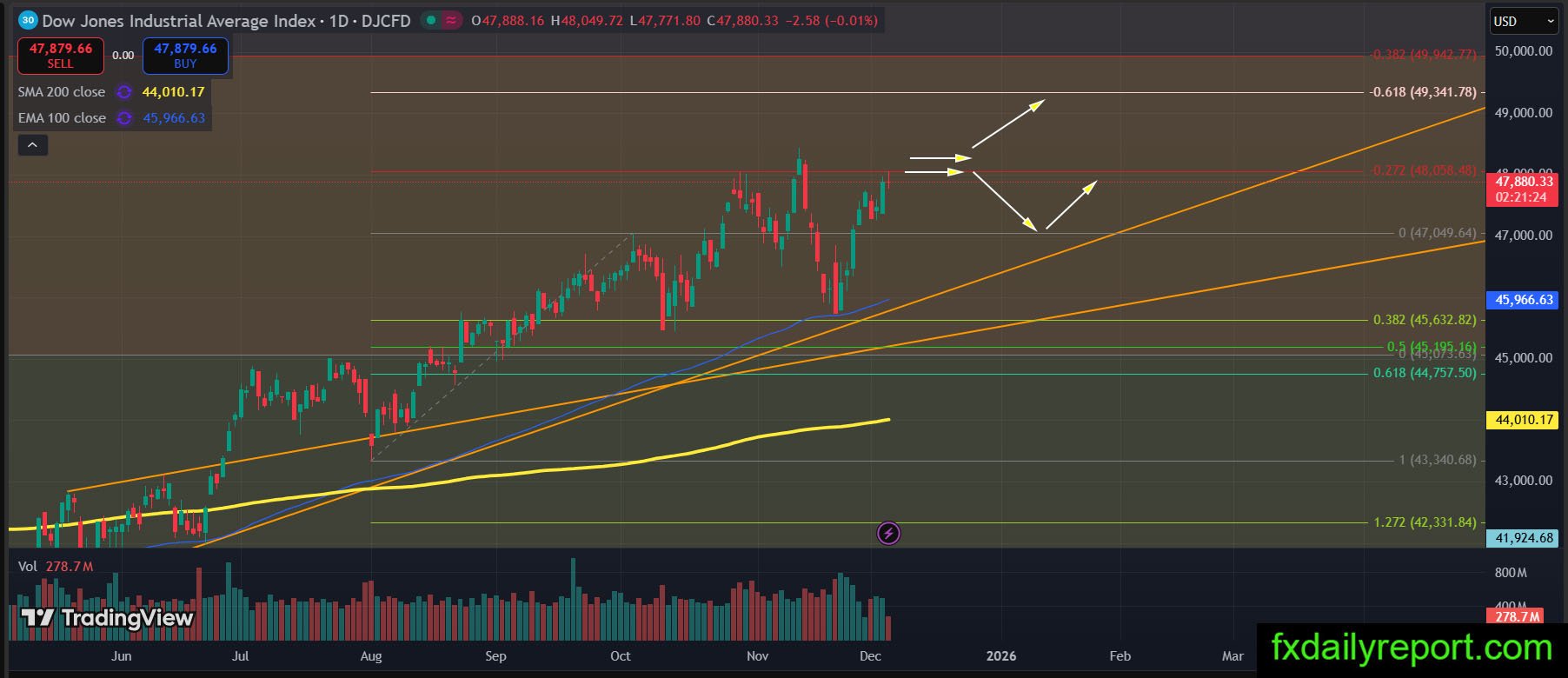Click the Mar label on the time axis
Image resolution: width=1568 pixels, height=678 pixels.
pyautogui.click(x=1232, y=656)
